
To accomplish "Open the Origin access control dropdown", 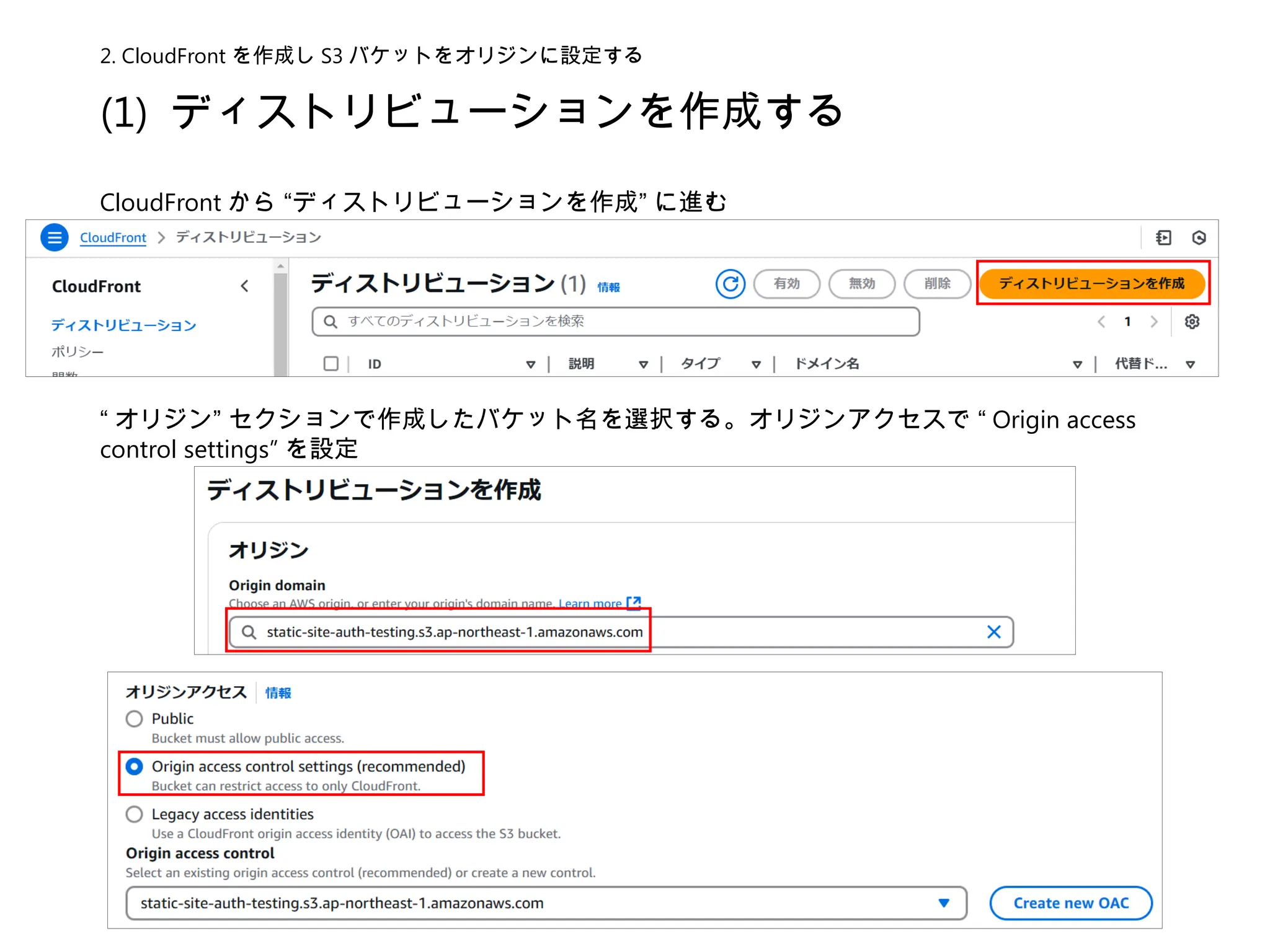I will (x=546, y=904).
